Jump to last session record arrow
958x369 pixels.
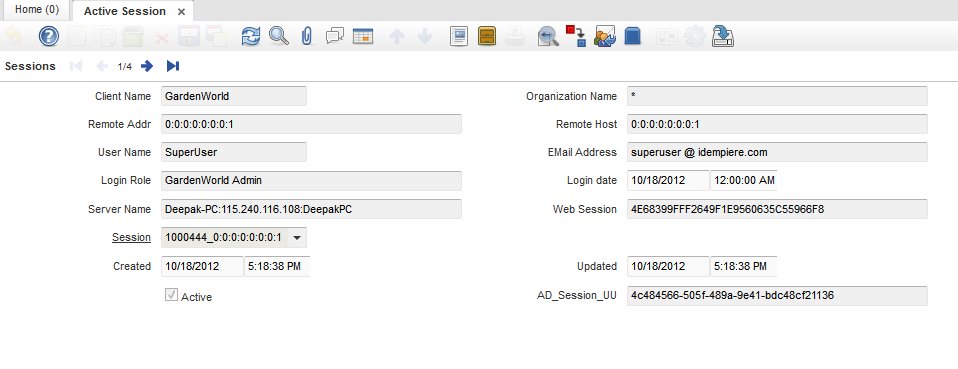click(x=173, y=66)
